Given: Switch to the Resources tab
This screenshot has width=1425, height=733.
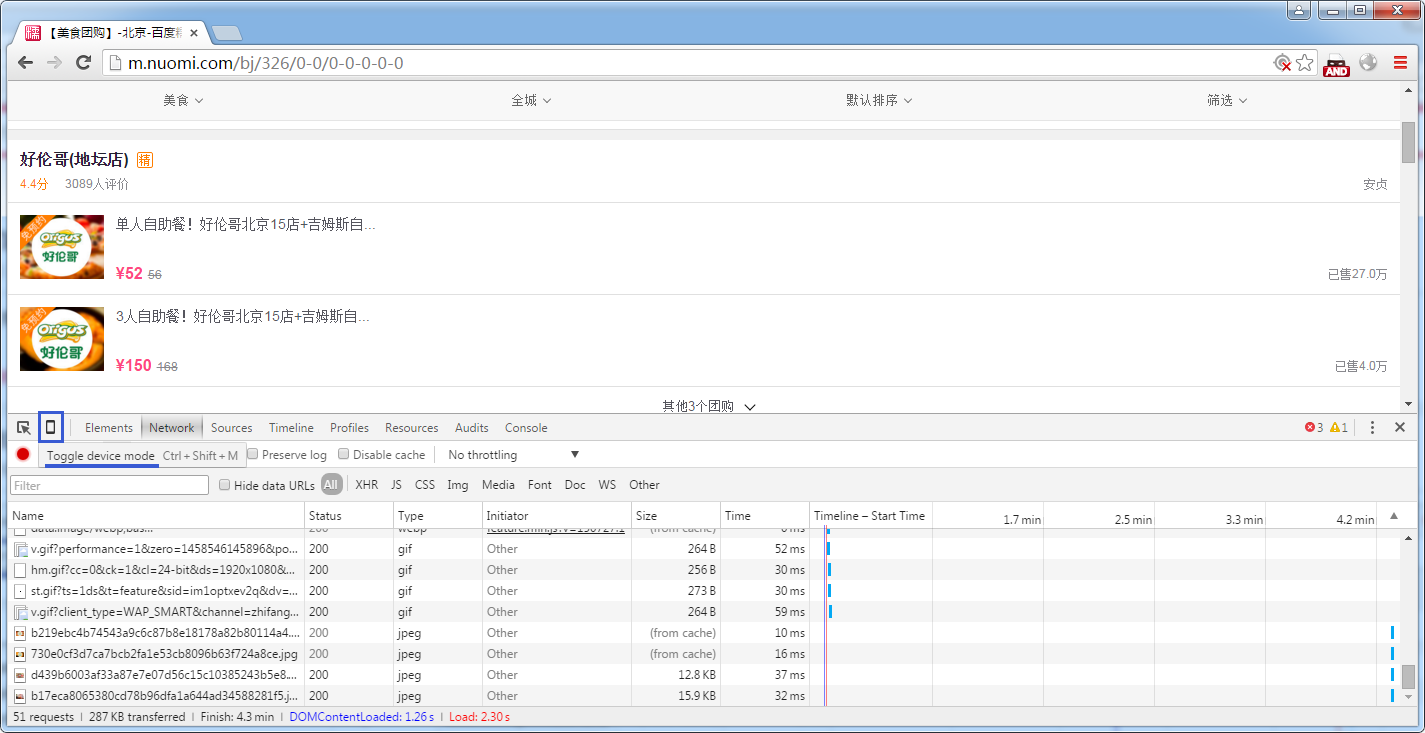Looking at the screenshot, I should [x=412, y=427].
